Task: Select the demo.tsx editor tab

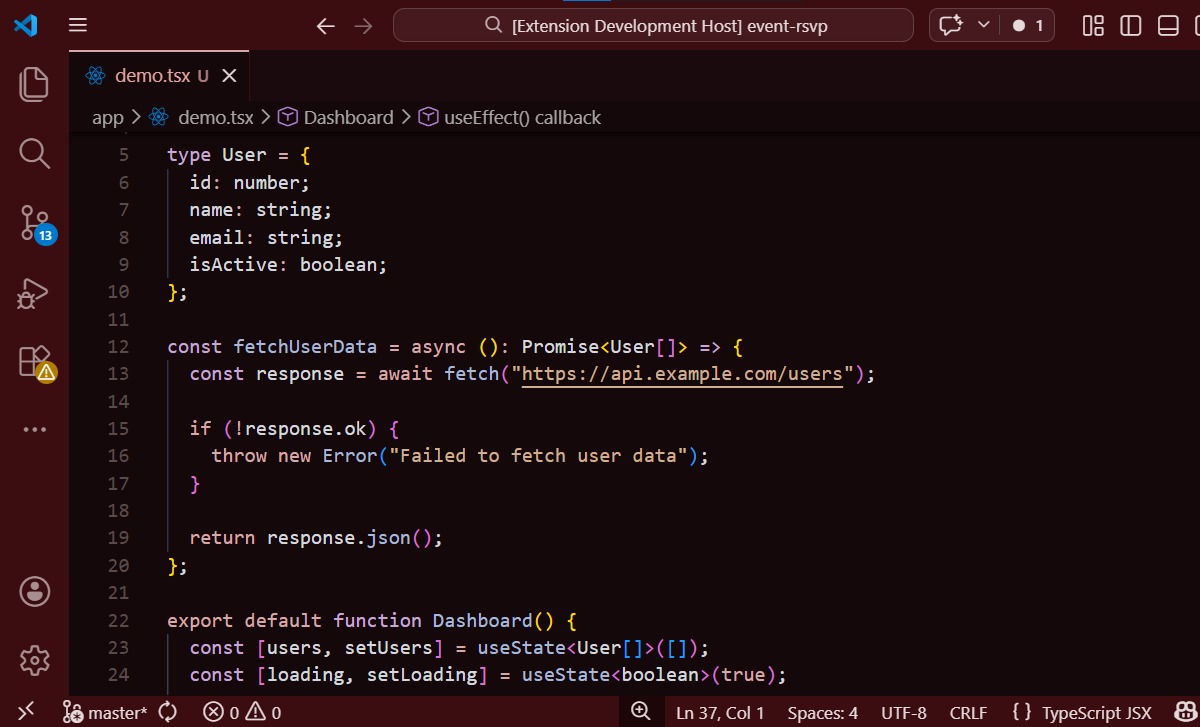Action: [x=160, y=75]
